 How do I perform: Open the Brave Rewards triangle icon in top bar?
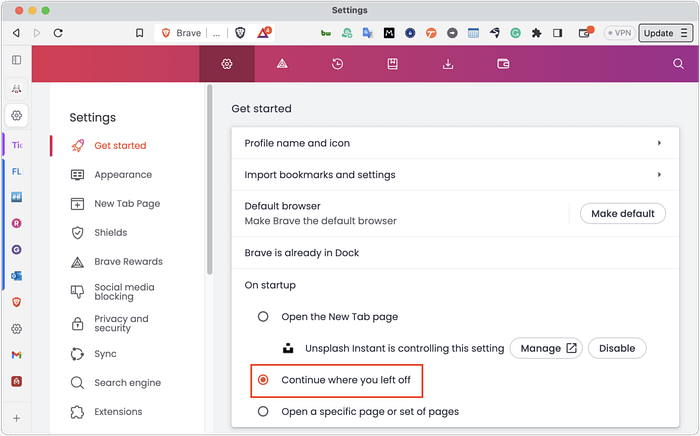click(x=283, y=64)
